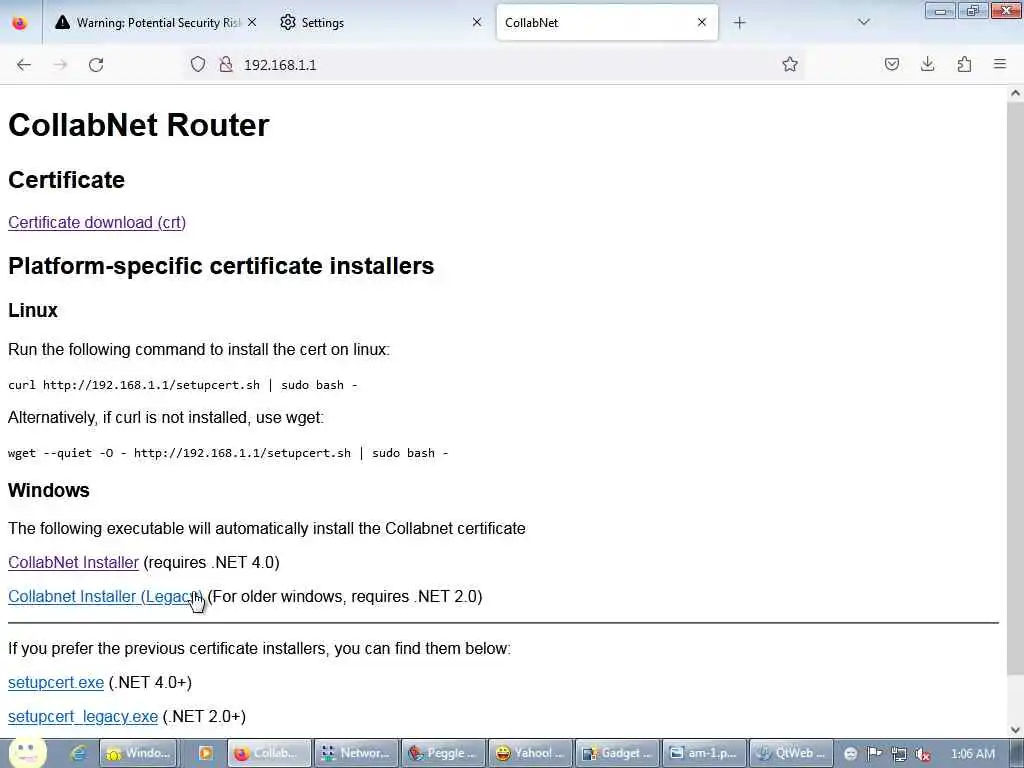Click the address bar showing 192.168.1.1
Image resolution: width=1024 pixels, height=768 pixels.
point(494,65)
